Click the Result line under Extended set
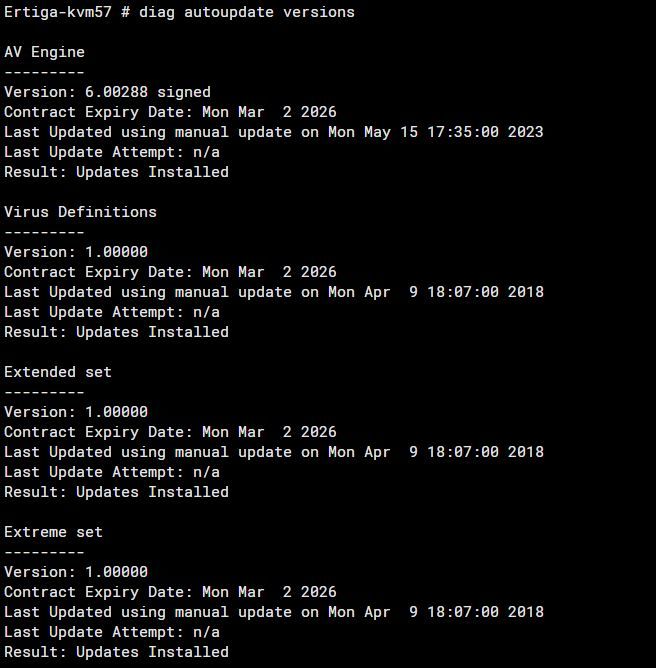 pyautogui.click(x=116, y=492)
